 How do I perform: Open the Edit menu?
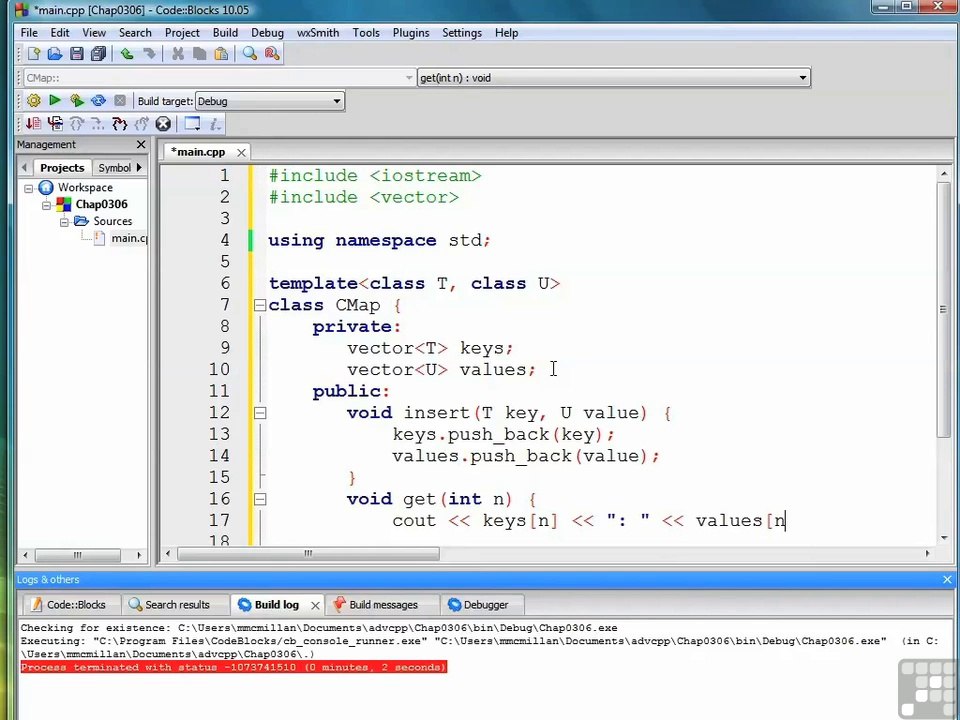[59, 32]
